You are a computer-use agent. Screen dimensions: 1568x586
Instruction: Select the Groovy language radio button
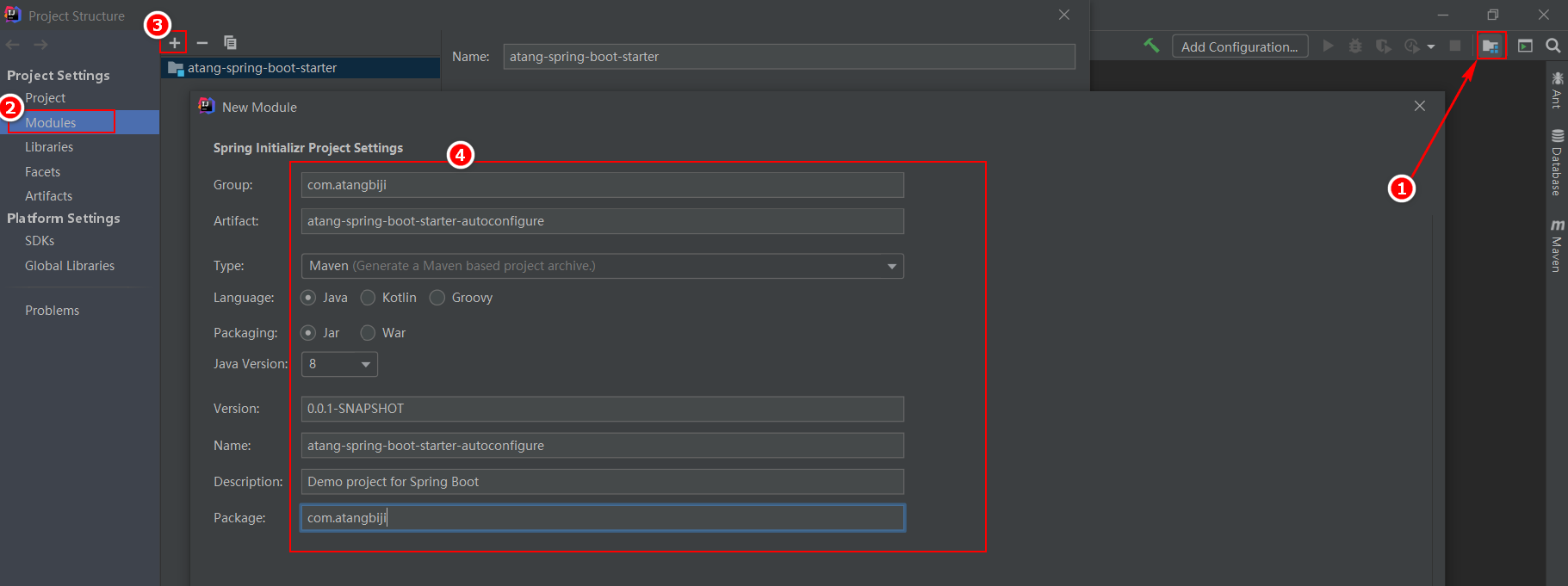(x=437, y=298)
